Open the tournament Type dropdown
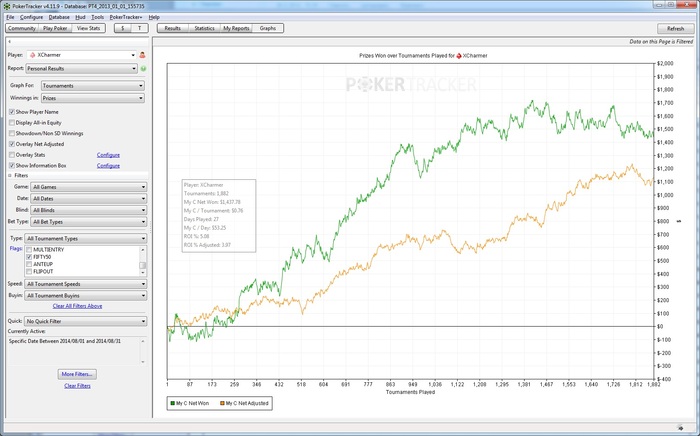The height and width of the screenshot is (436, 700). point(86,239)
